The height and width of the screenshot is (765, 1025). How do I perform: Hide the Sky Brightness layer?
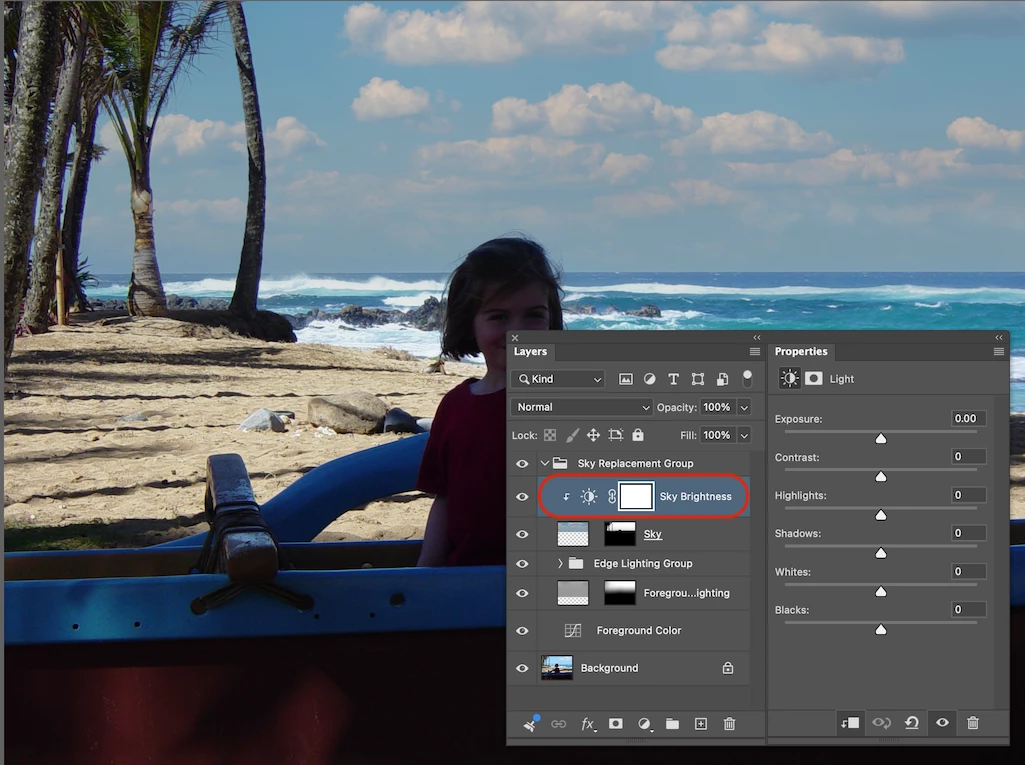[522, 497]
